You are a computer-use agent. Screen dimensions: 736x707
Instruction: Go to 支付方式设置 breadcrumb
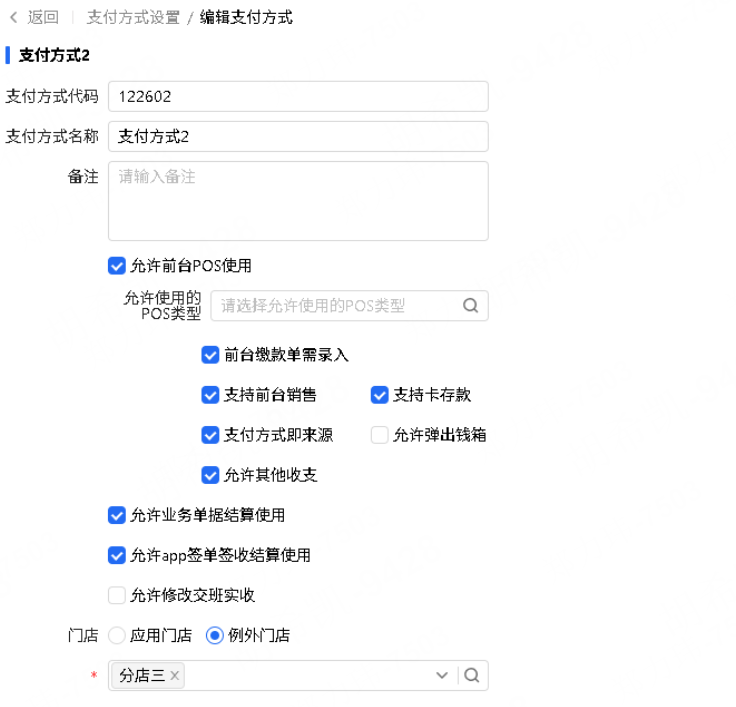tap(133, 18)
